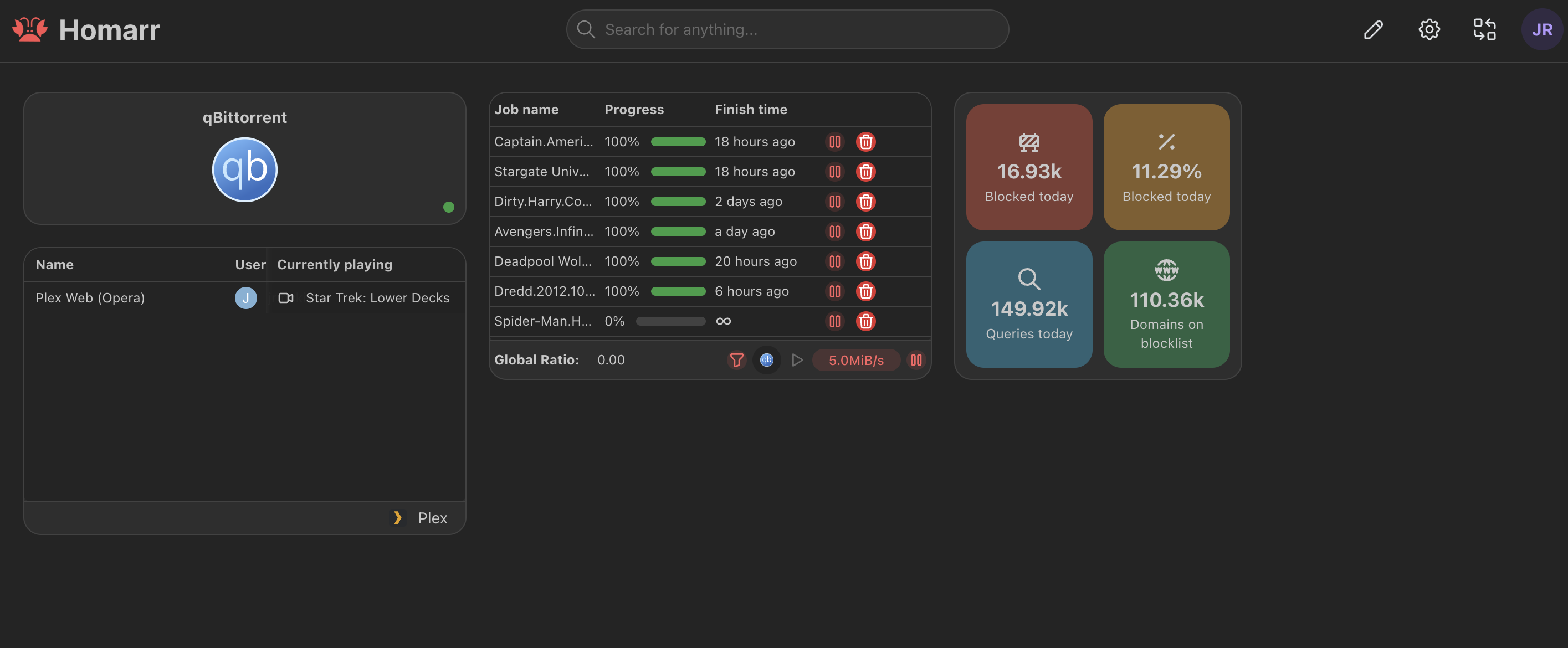The height and width of the screenshot is (648, 1568).
Task: Expand the Plex section chevron
Action: point(398,518)
